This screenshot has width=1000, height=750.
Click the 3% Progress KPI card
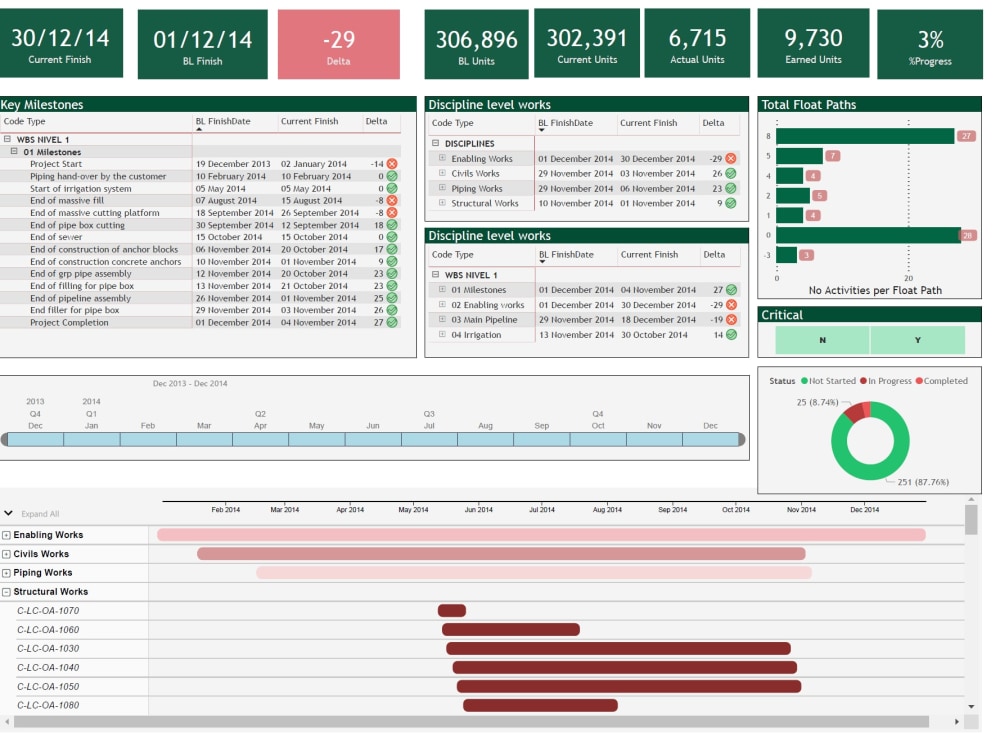[930, 45]
